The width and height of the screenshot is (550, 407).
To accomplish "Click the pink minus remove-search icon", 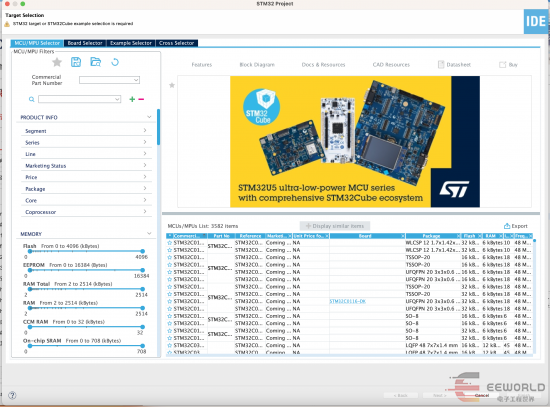I will coord(141,99).
